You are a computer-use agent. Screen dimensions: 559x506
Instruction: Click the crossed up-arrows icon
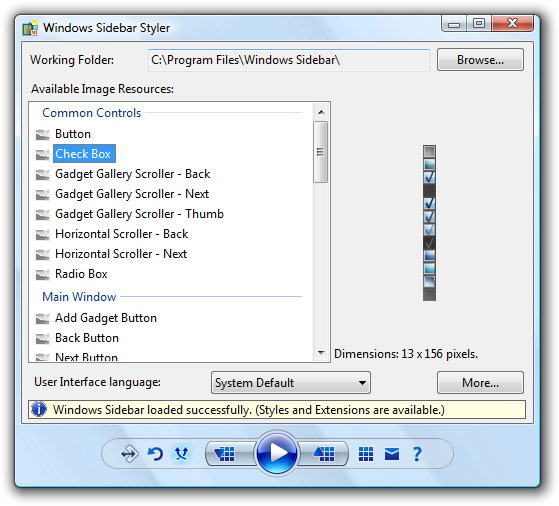pos(181,454)
